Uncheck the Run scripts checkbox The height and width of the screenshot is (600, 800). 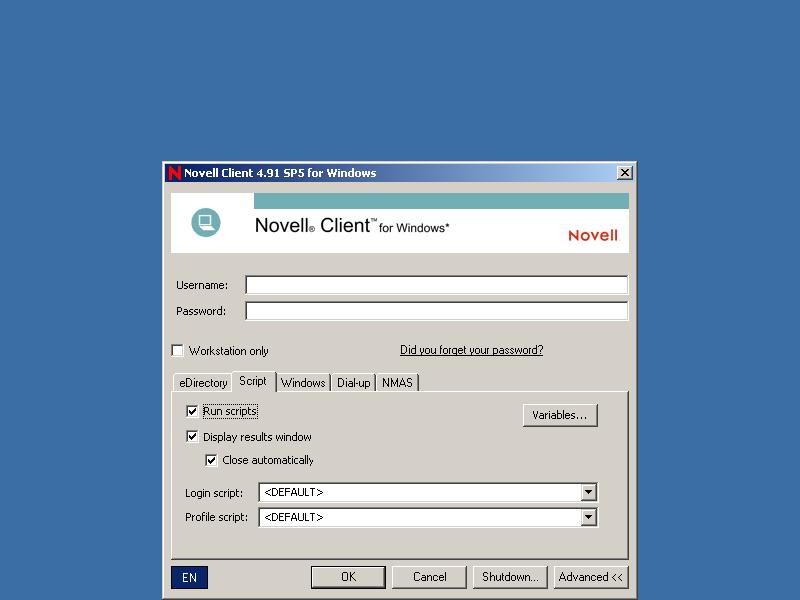click(192, 411)
